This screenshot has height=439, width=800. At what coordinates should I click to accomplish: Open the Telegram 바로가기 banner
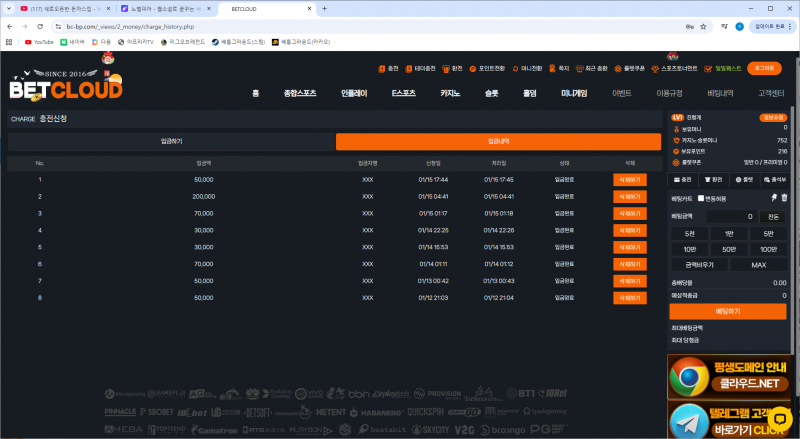pos(733,420)
